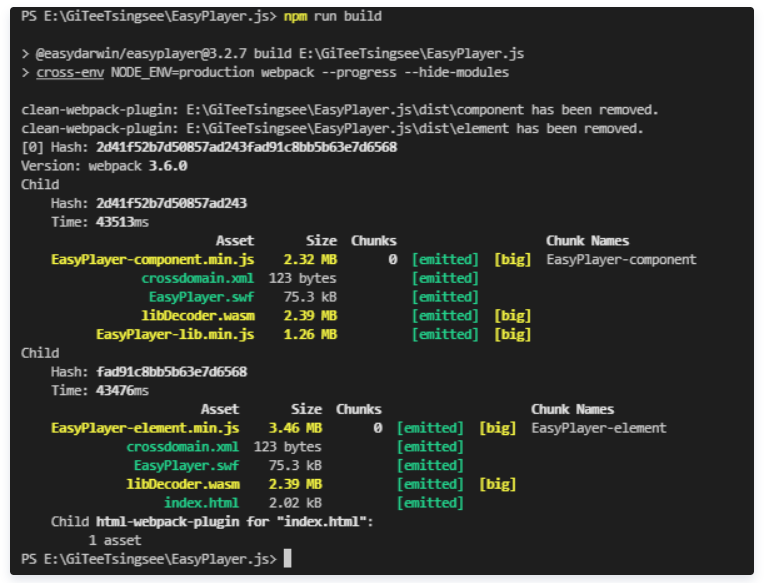Image resolution: width=765 pixels, height=583 pixels.
Task: Click the 2.32 MB size value
Action: click(x=310, y=260)
